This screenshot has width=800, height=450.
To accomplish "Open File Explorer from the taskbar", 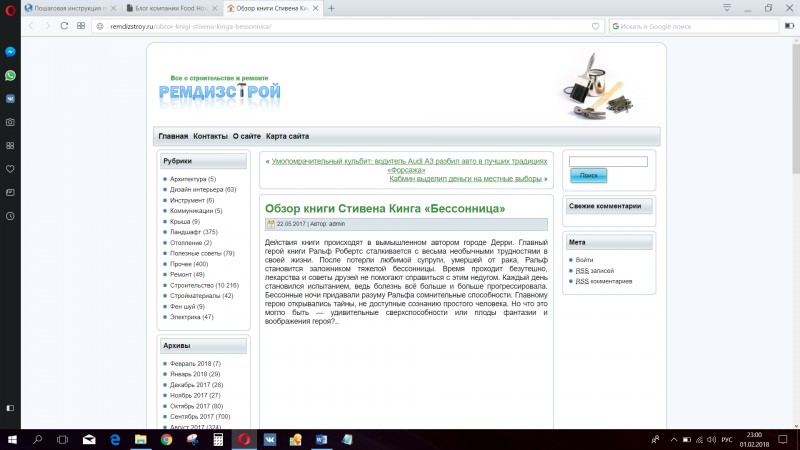I will pyautogui.click(x=141, y=439).
